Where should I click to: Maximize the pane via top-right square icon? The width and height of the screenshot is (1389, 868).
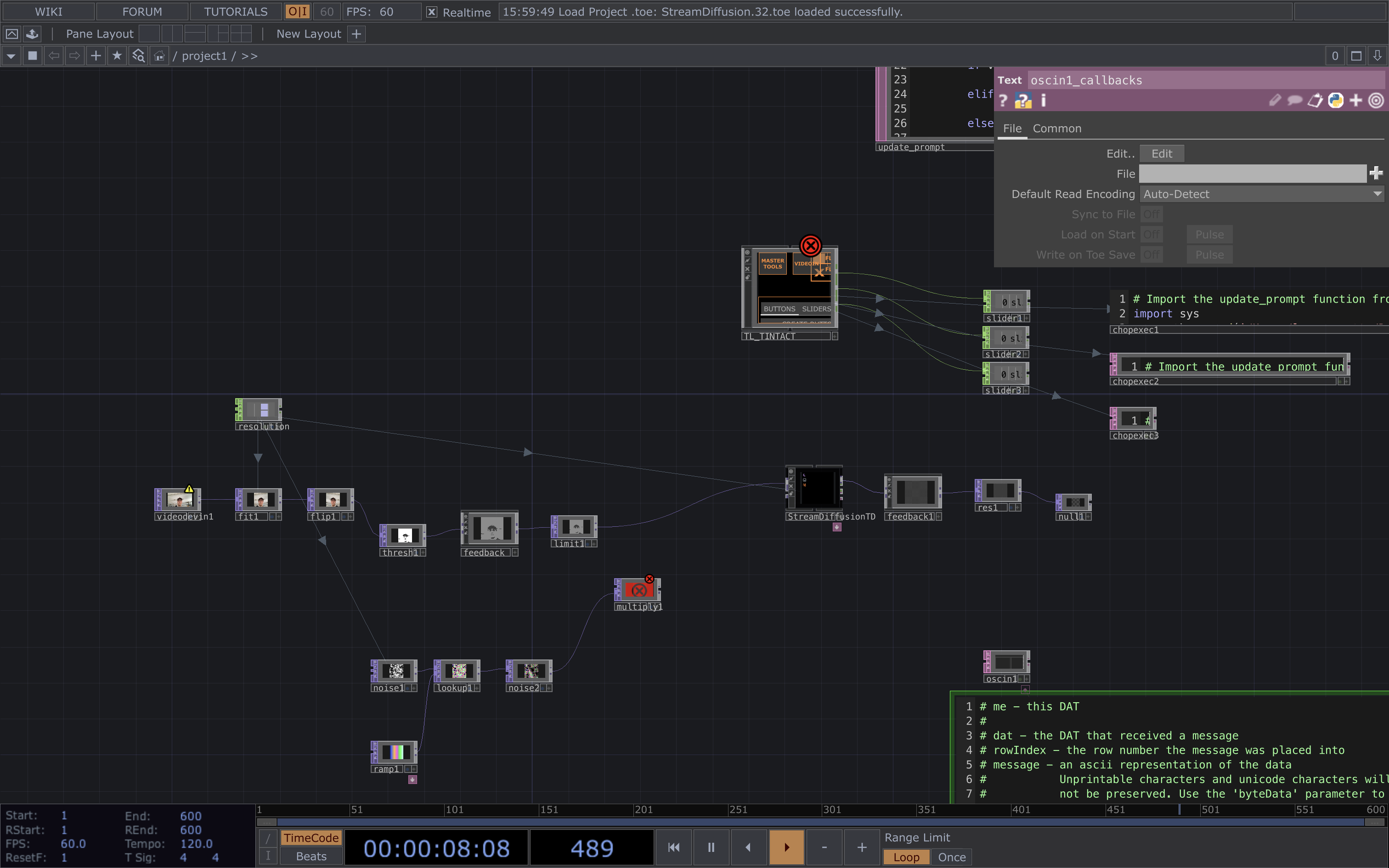tap(1356, 56)
